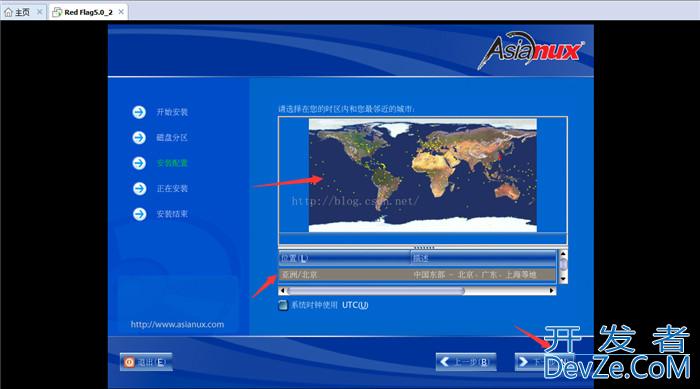Select the 正在安装 step label

pos(172,188)
